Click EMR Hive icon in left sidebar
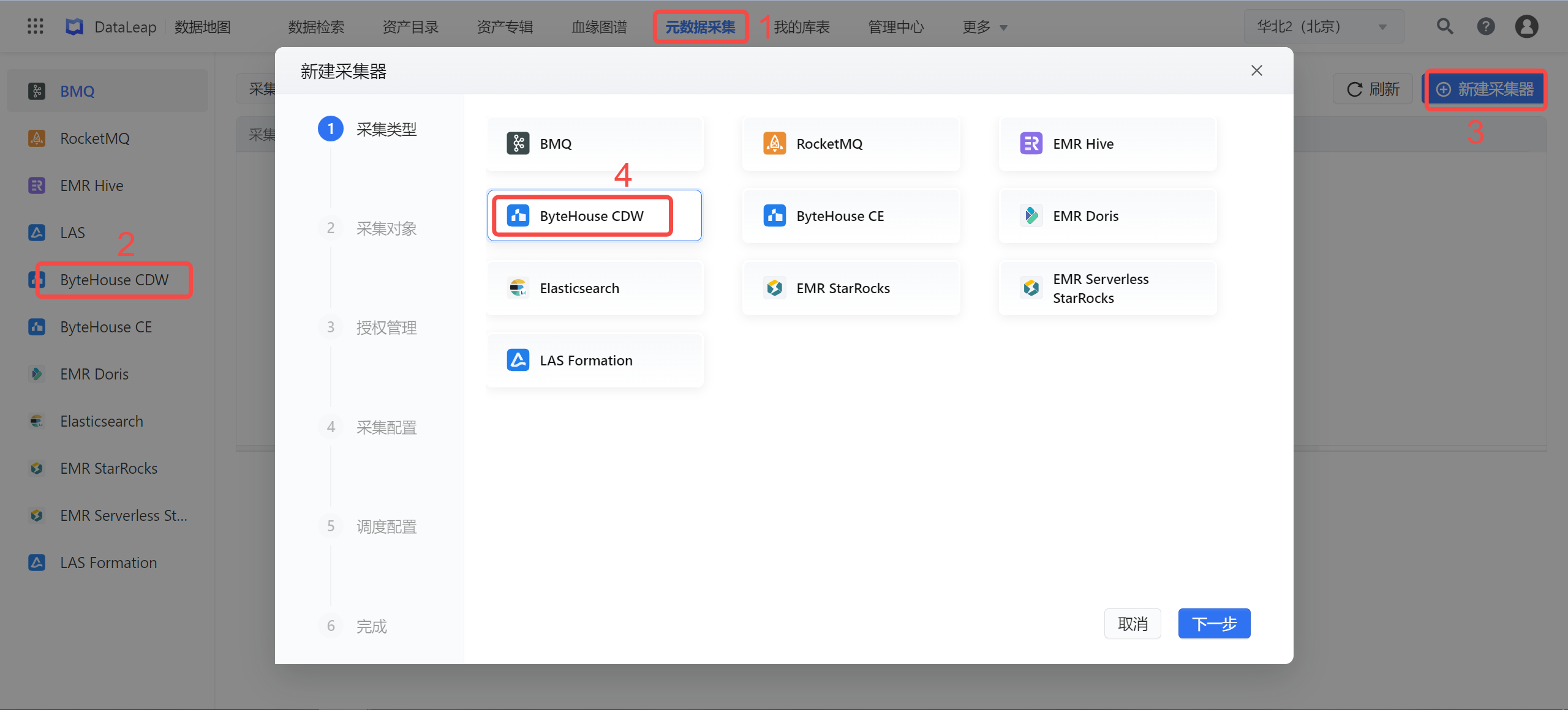The width and height of the screenshot is (1568, 710). click(37, 185)
